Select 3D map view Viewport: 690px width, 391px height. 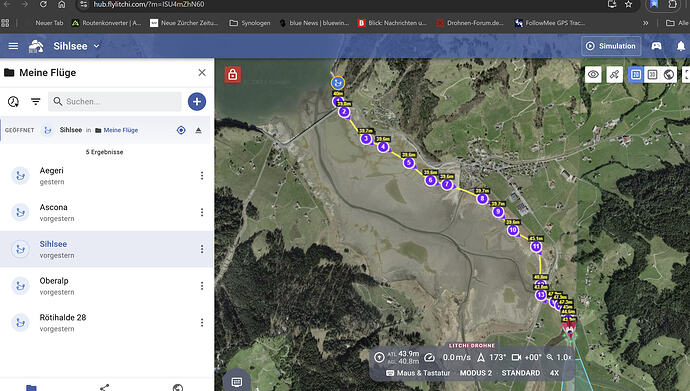652,74
